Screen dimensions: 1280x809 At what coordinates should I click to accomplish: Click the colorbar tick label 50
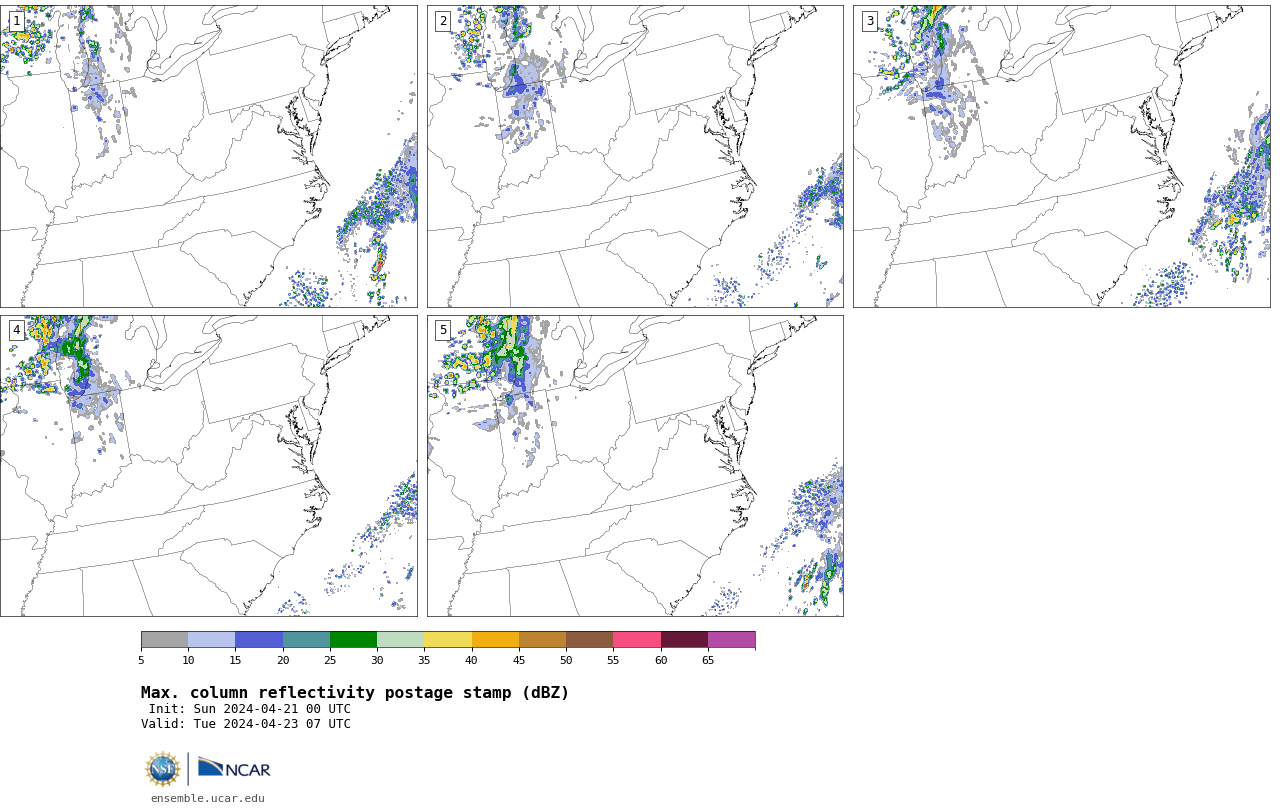click(566, 660)
